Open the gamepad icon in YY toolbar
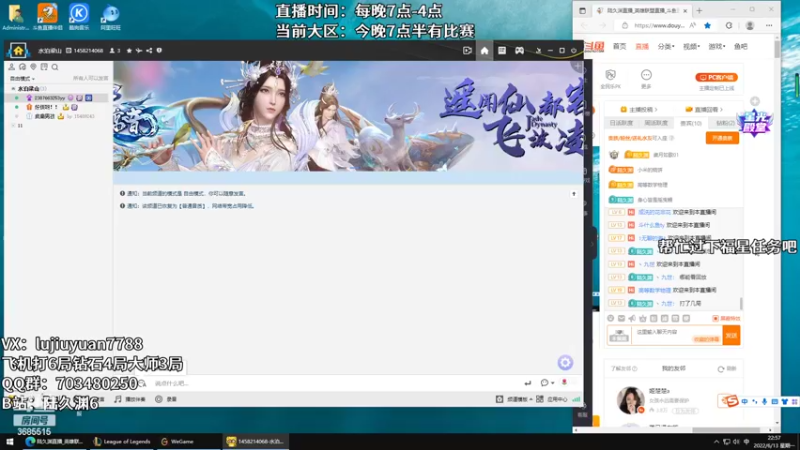Screen dimensions: 800x450 [x=519, y=51]
